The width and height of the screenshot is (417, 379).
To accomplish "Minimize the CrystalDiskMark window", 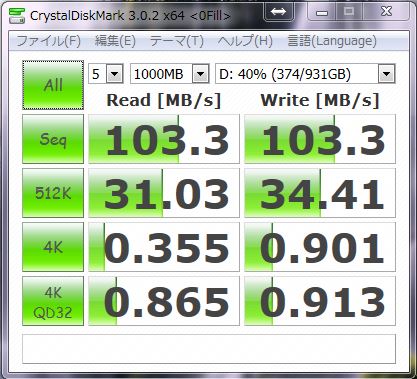I will pyautogui.click(x=322, y=12).
